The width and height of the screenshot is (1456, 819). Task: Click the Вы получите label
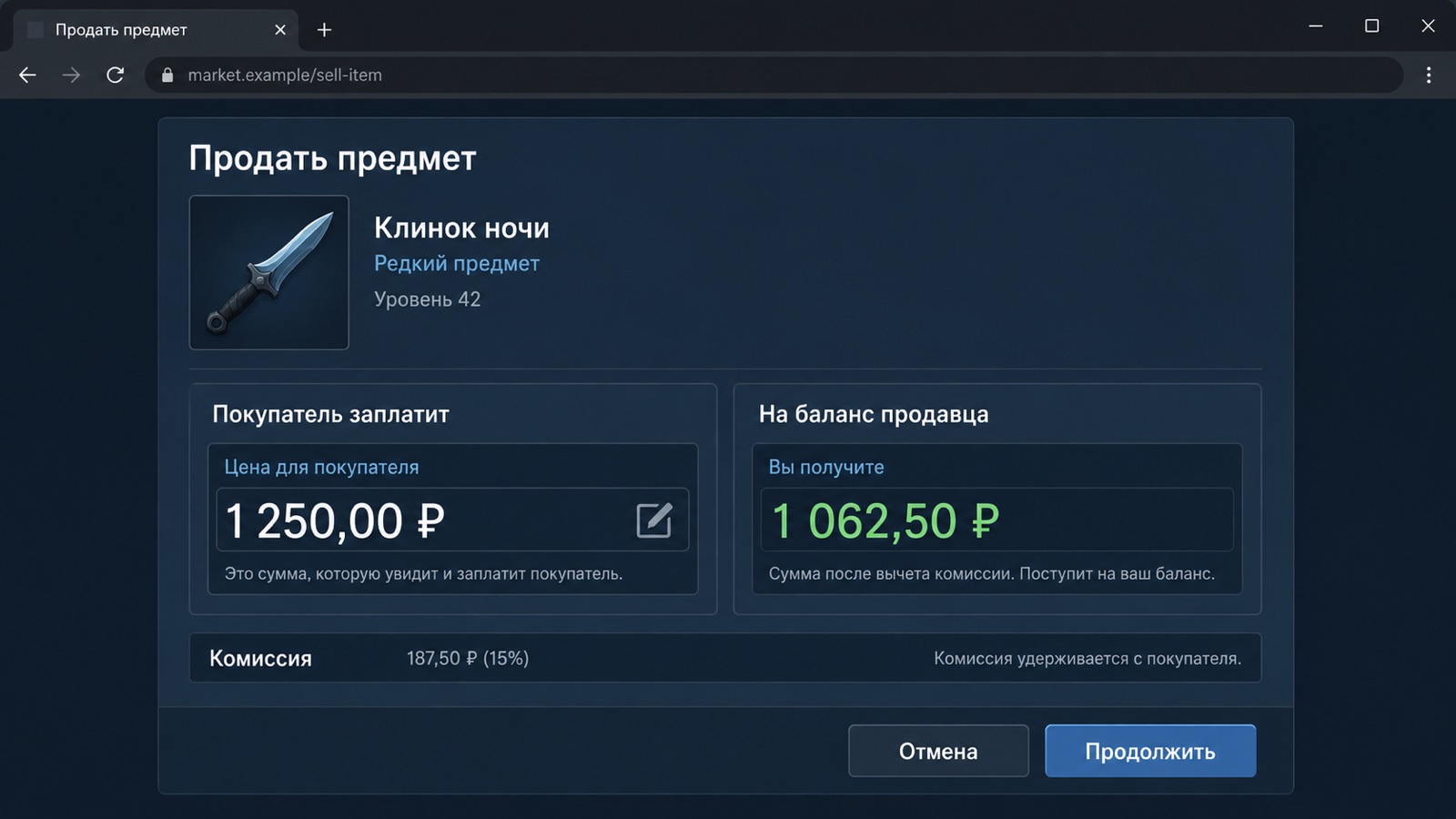826,467
